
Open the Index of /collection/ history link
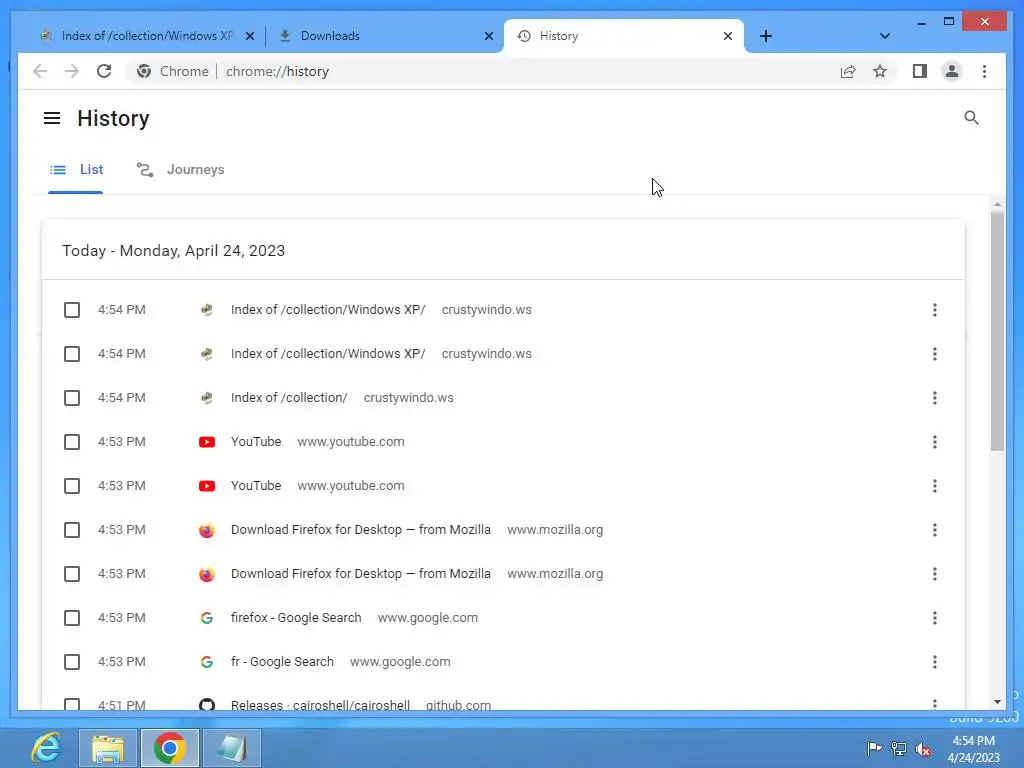click(x=289, y=398)
